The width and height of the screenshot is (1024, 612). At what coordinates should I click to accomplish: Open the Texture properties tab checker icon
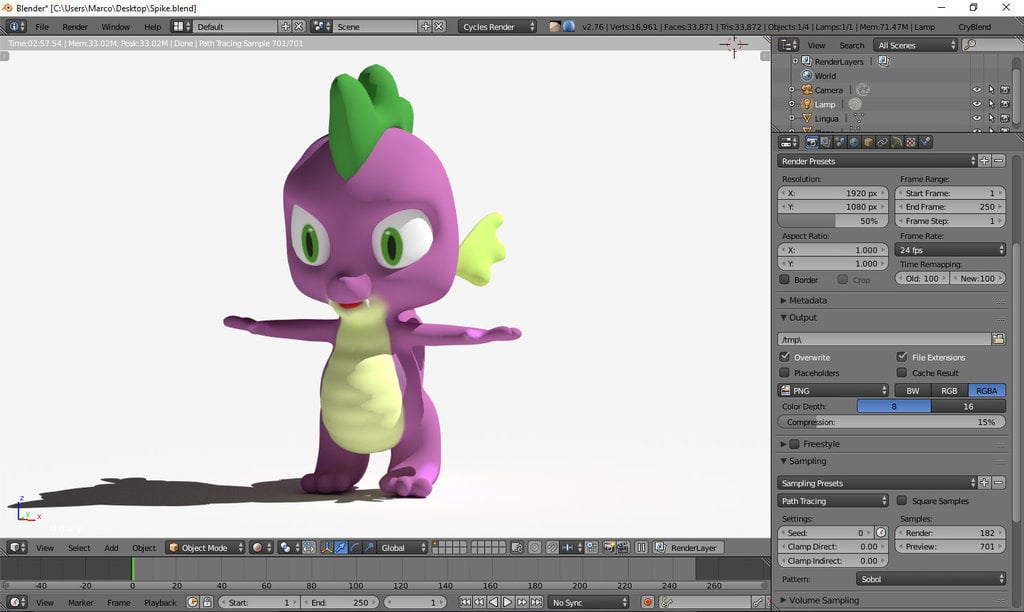[911, 142]
